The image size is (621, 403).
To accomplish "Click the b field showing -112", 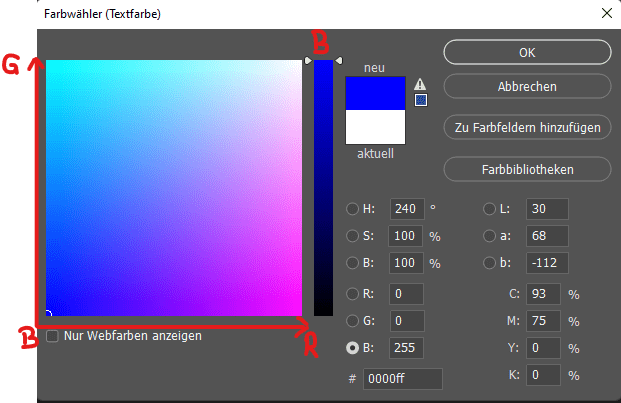I will point(547,263).
